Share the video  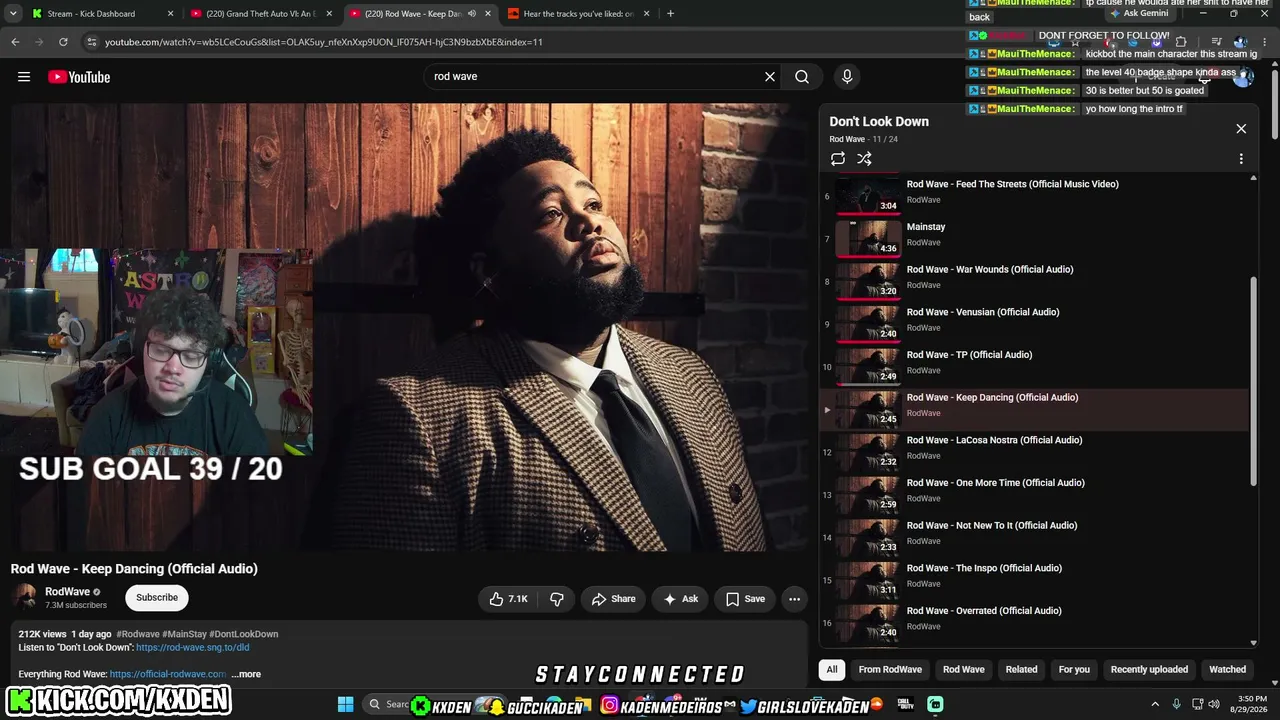[613, 599]
